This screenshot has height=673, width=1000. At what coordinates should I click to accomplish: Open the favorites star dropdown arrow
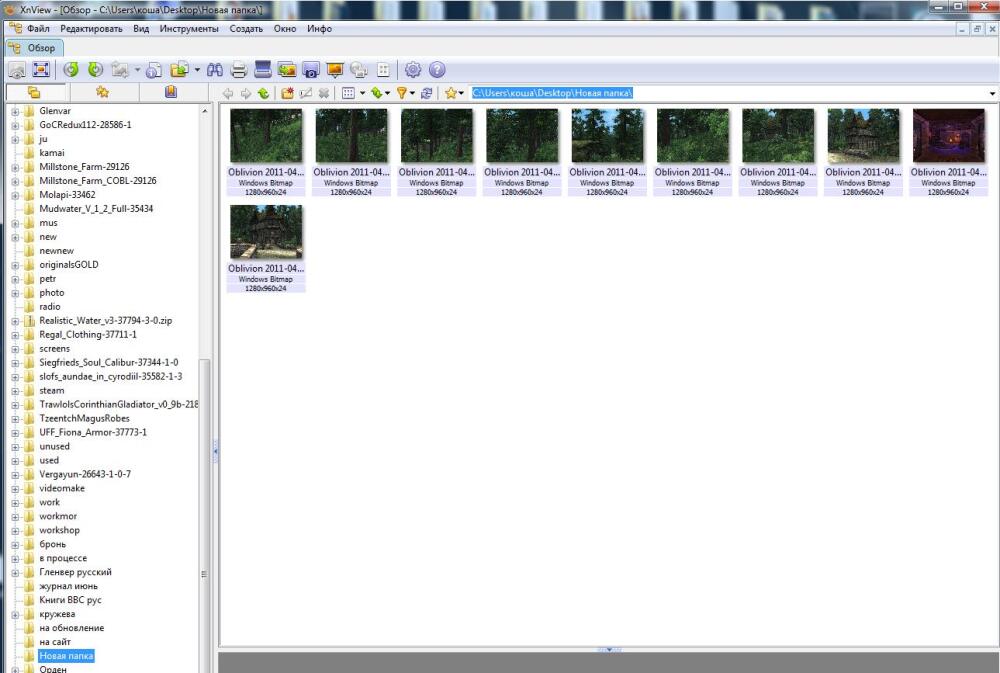461,94
